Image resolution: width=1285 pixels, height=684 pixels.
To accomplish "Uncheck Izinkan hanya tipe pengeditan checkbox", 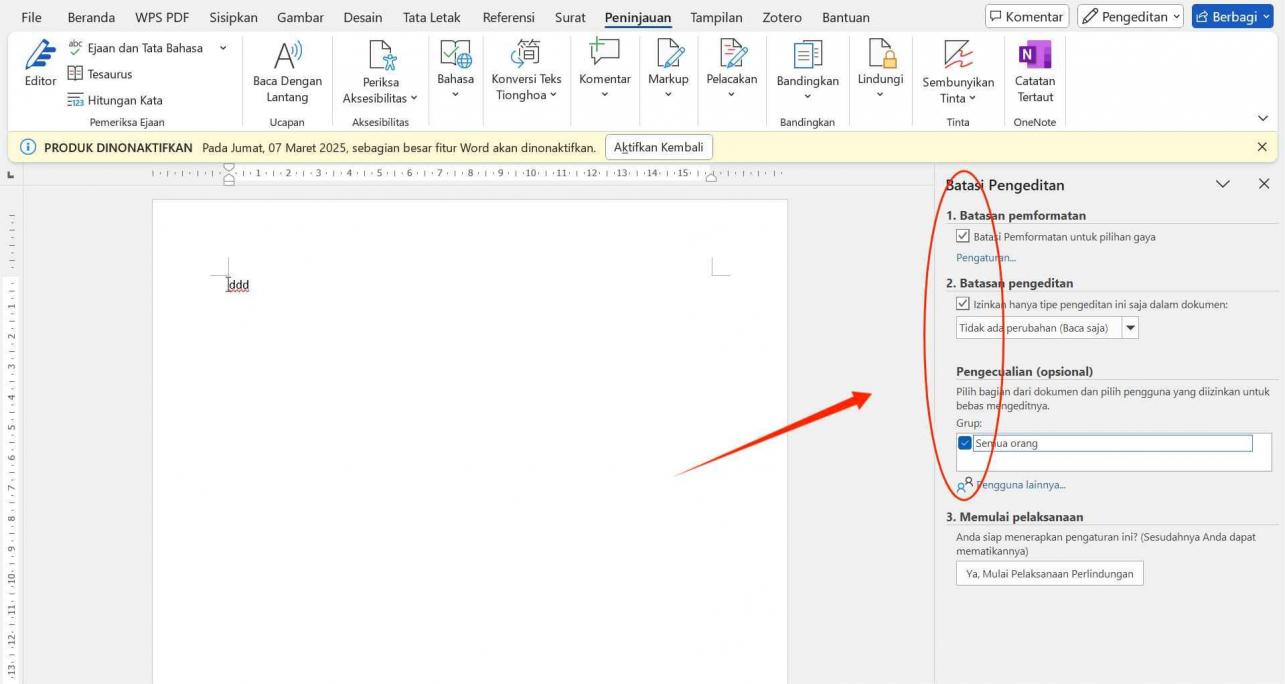I will coord(963,304).
